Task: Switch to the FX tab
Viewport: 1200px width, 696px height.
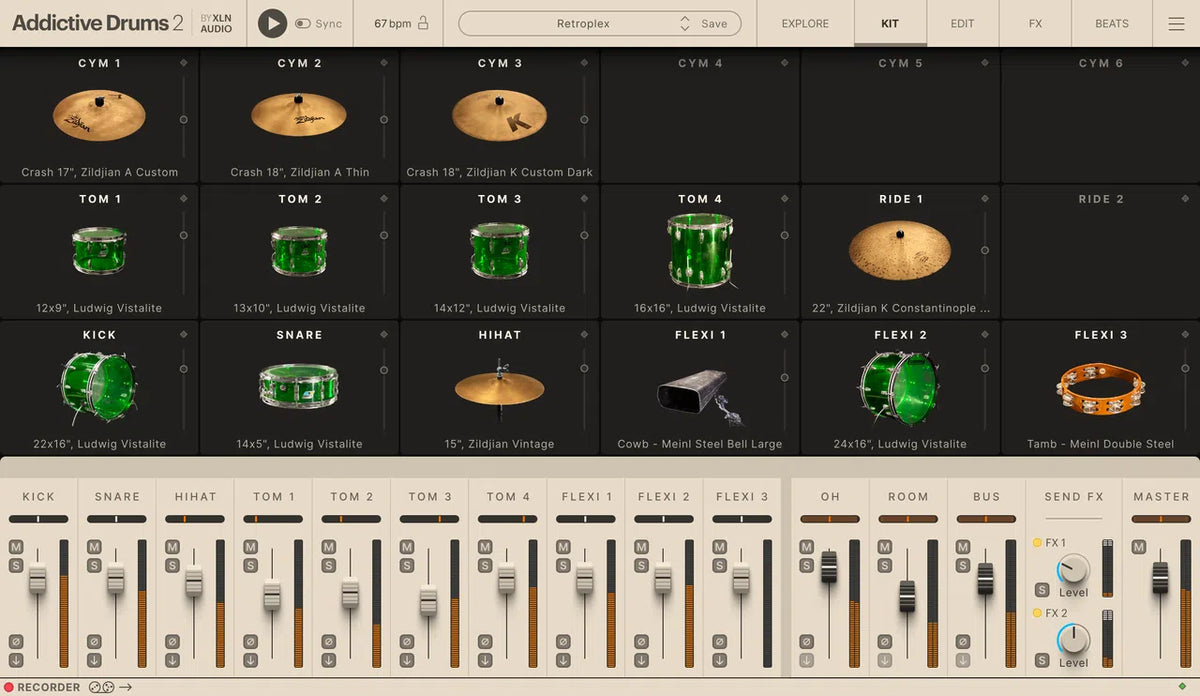Action: click(x=1035, y=24)
